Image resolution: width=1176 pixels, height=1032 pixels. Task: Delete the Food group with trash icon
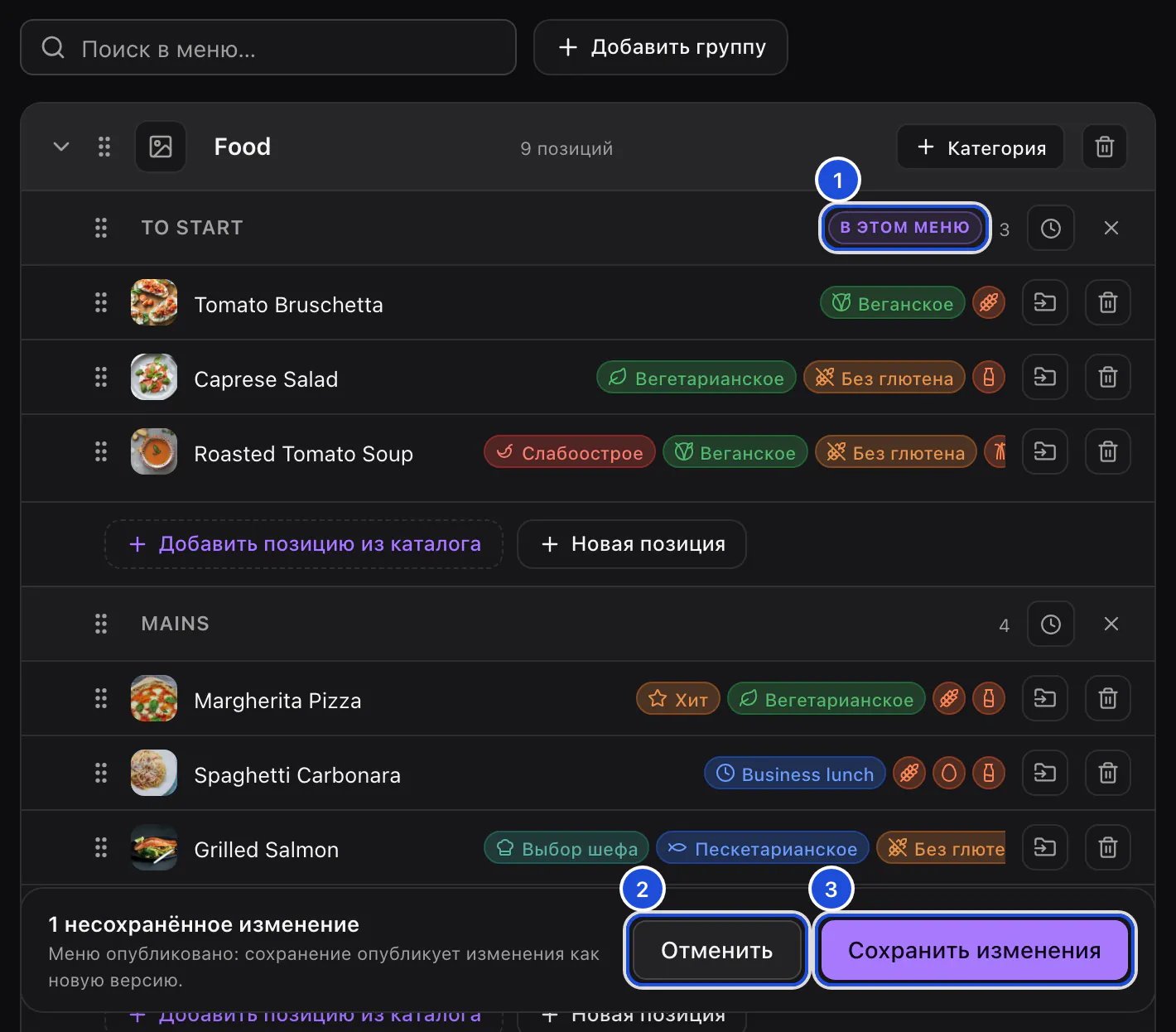pyautogui.click(x=1105, y=147)
